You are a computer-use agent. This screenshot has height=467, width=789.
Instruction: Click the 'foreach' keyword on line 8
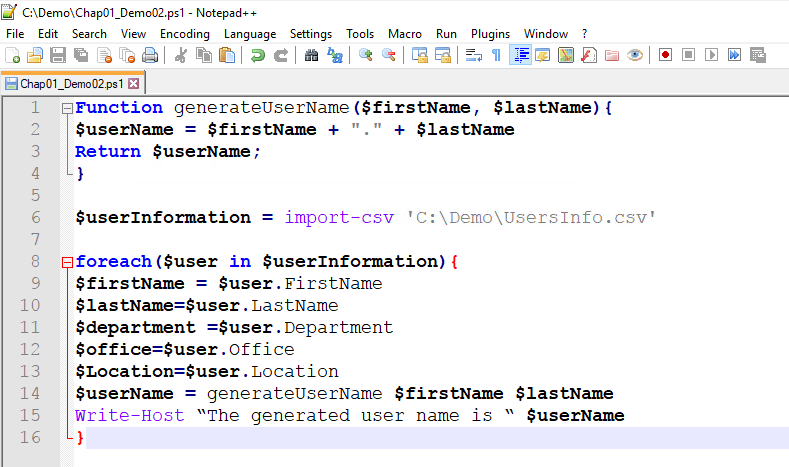[114, 262]
